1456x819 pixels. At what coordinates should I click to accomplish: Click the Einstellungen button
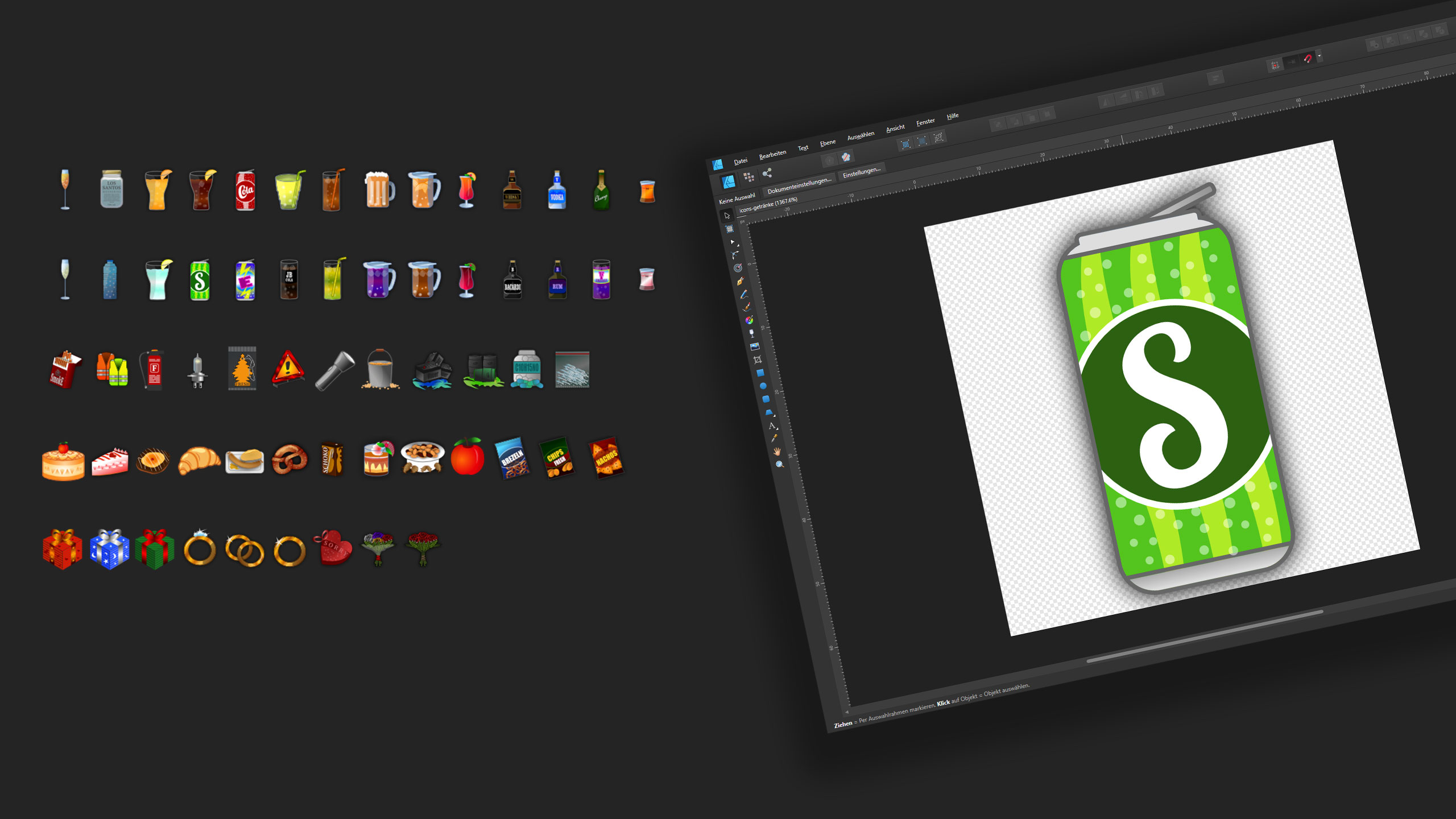(861, 172)
